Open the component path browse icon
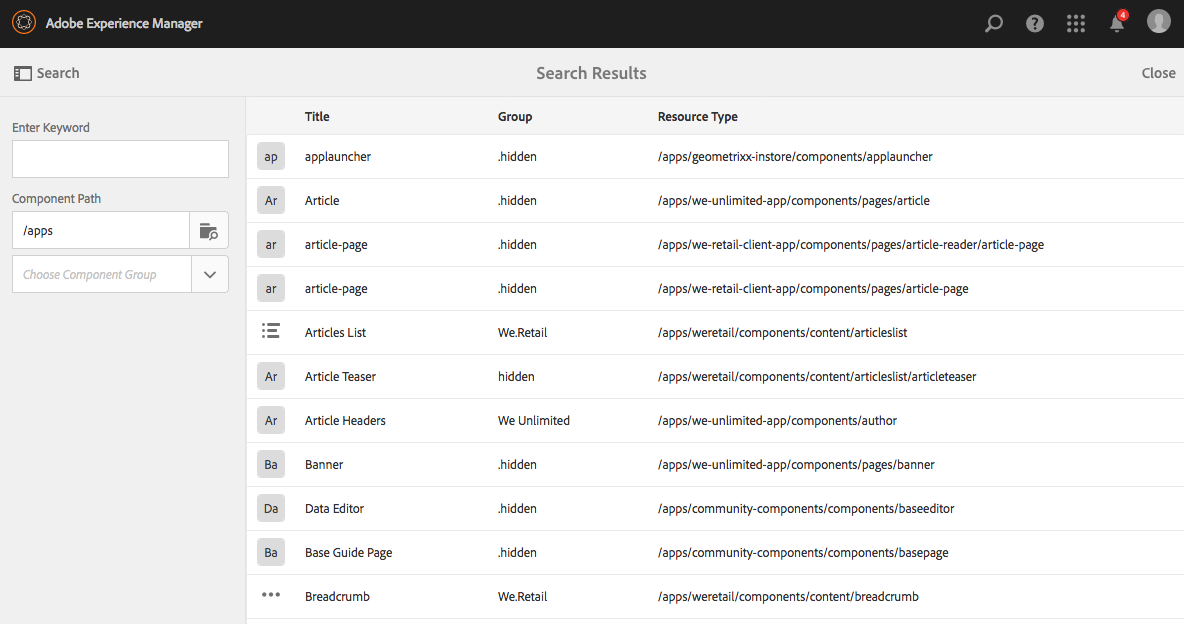 [x=208, y=230]
